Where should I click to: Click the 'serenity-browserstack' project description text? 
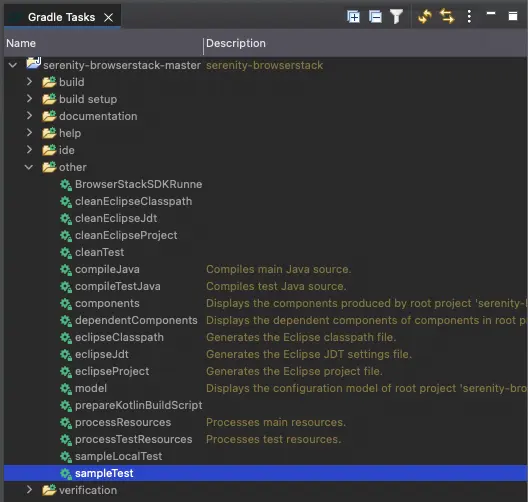264,65
